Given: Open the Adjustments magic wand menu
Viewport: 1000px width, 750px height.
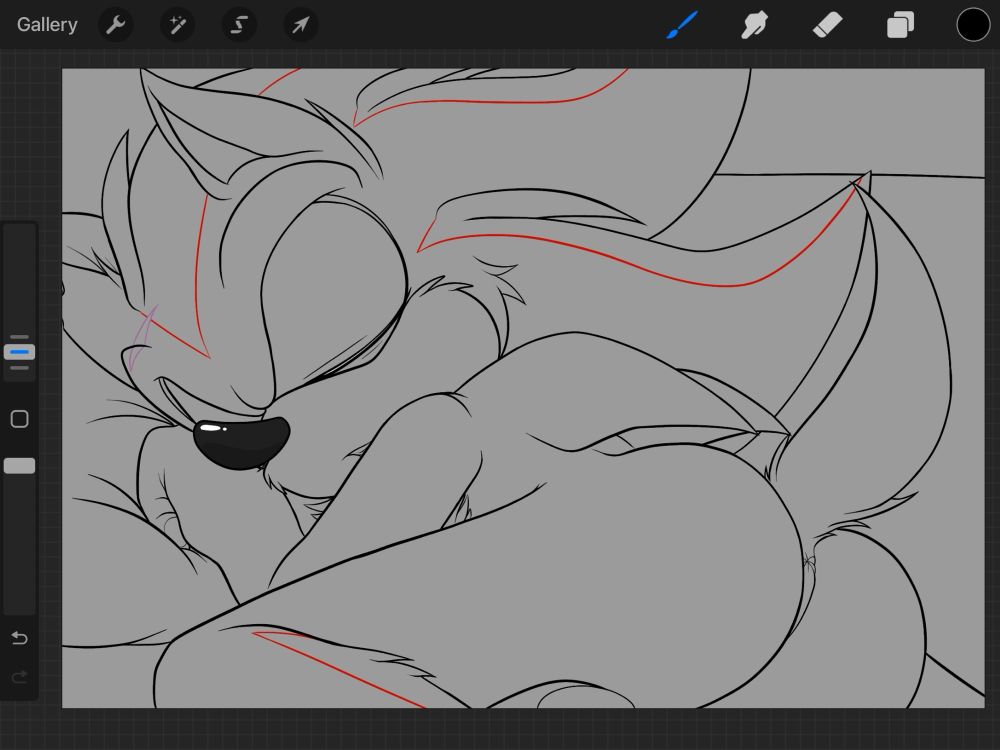Looking at the screenshot, I should [178, 25].
